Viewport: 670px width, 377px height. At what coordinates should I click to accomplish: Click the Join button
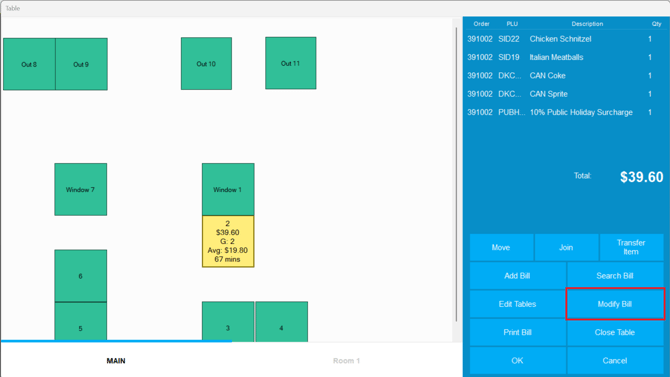566,247
